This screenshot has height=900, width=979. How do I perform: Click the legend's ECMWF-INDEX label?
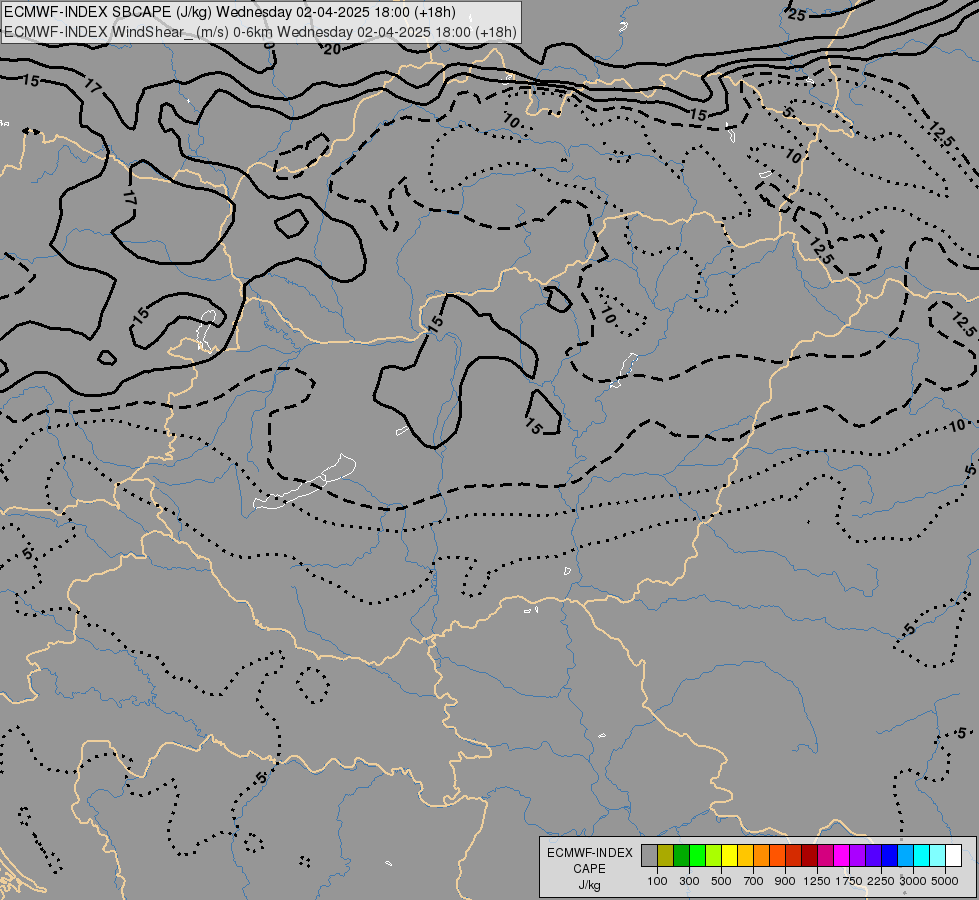pos(590,853)
